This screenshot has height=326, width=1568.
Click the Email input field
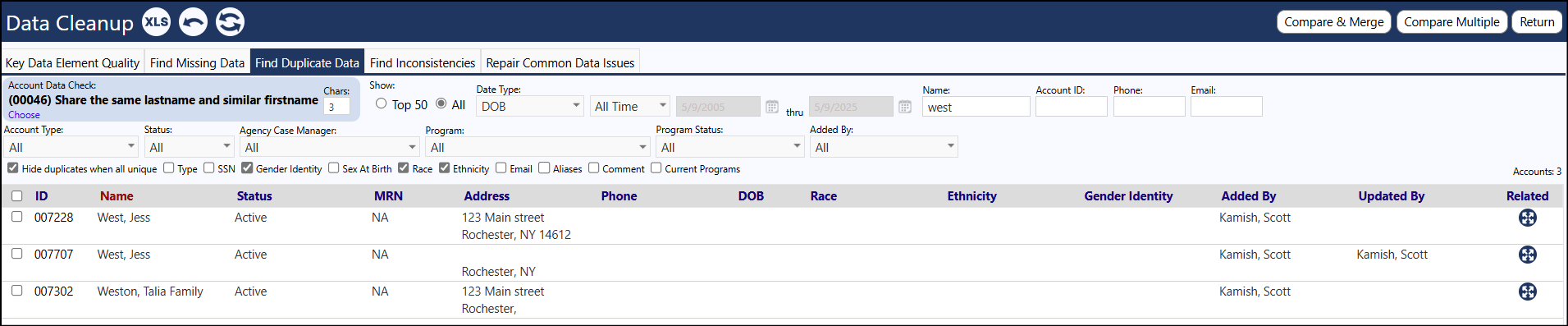tap(1226, 107)
